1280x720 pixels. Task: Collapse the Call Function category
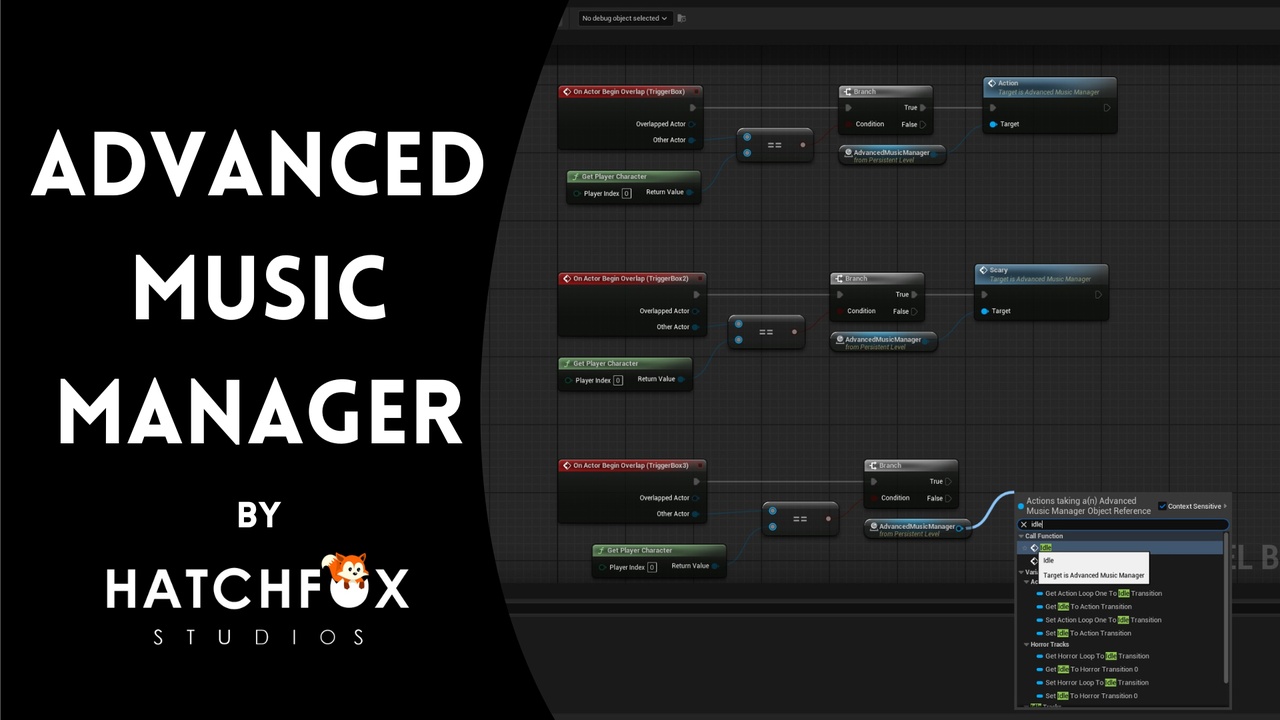click(x=1021, y=536)
